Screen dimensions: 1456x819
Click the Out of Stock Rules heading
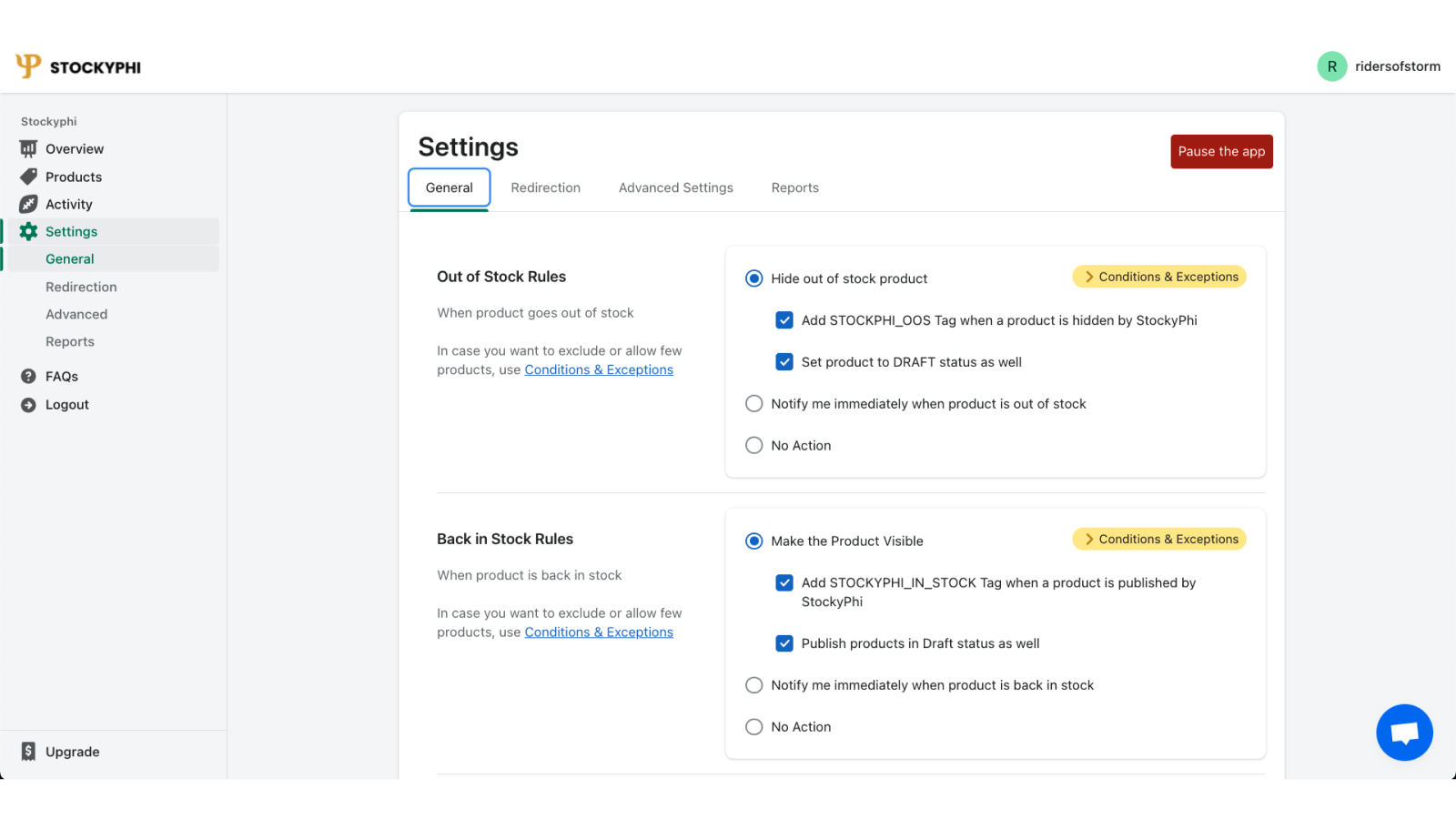click(x=501, y=277)
